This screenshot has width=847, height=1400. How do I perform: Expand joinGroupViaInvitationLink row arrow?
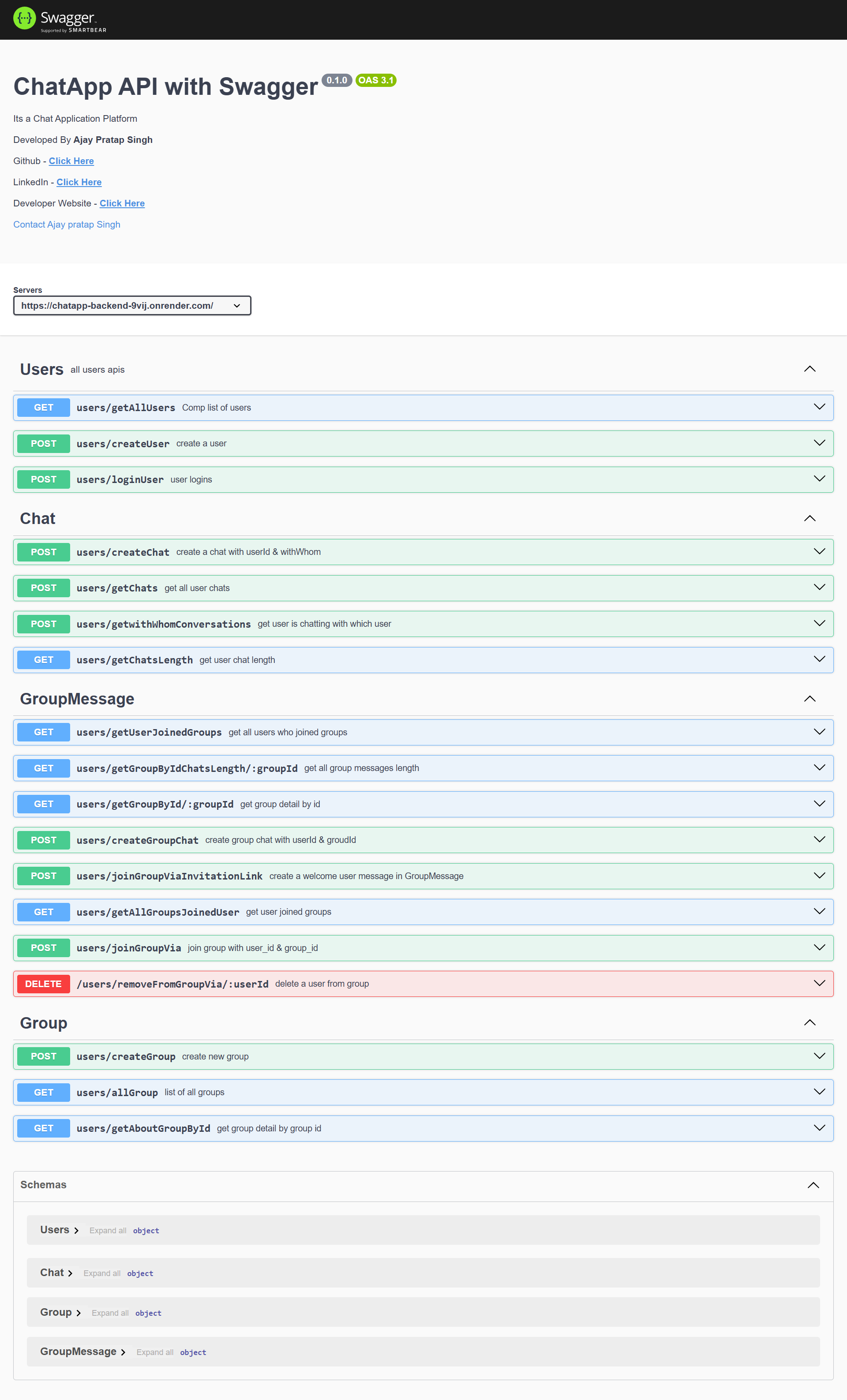click(x=819, y=876)
